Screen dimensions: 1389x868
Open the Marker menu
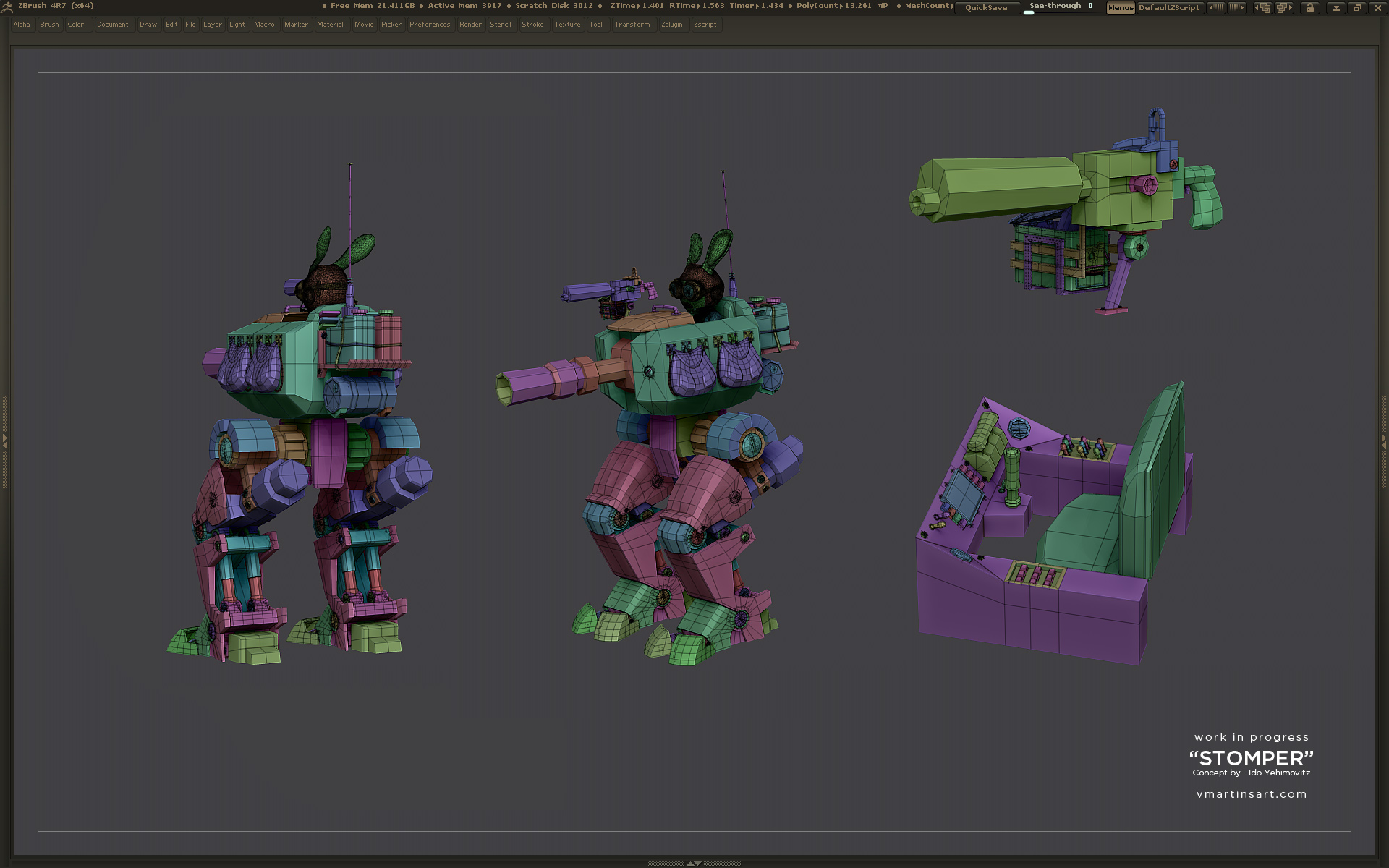click(x=296, y=25)
